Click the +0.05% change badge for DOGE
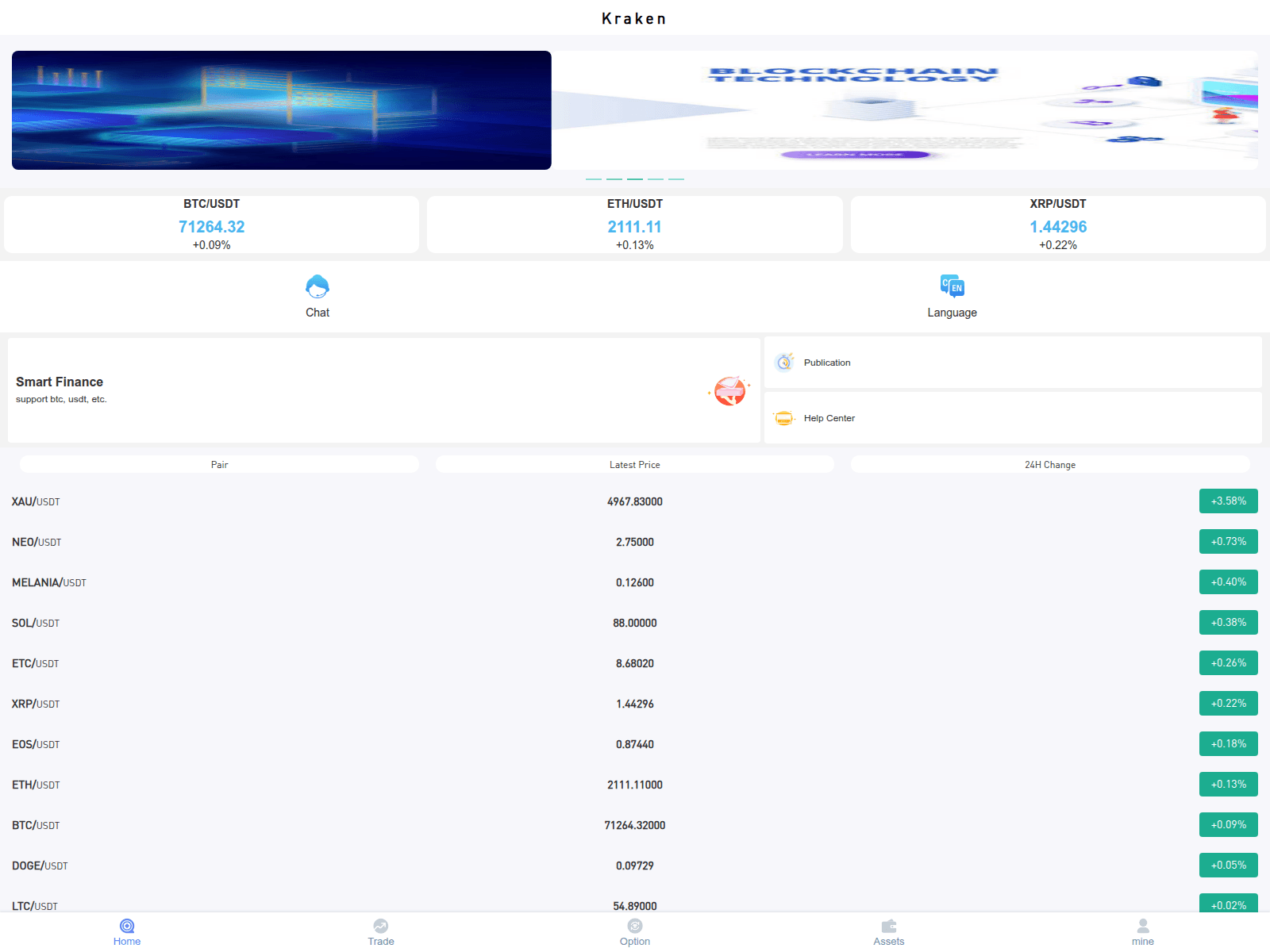 [x=1229, y=866]
